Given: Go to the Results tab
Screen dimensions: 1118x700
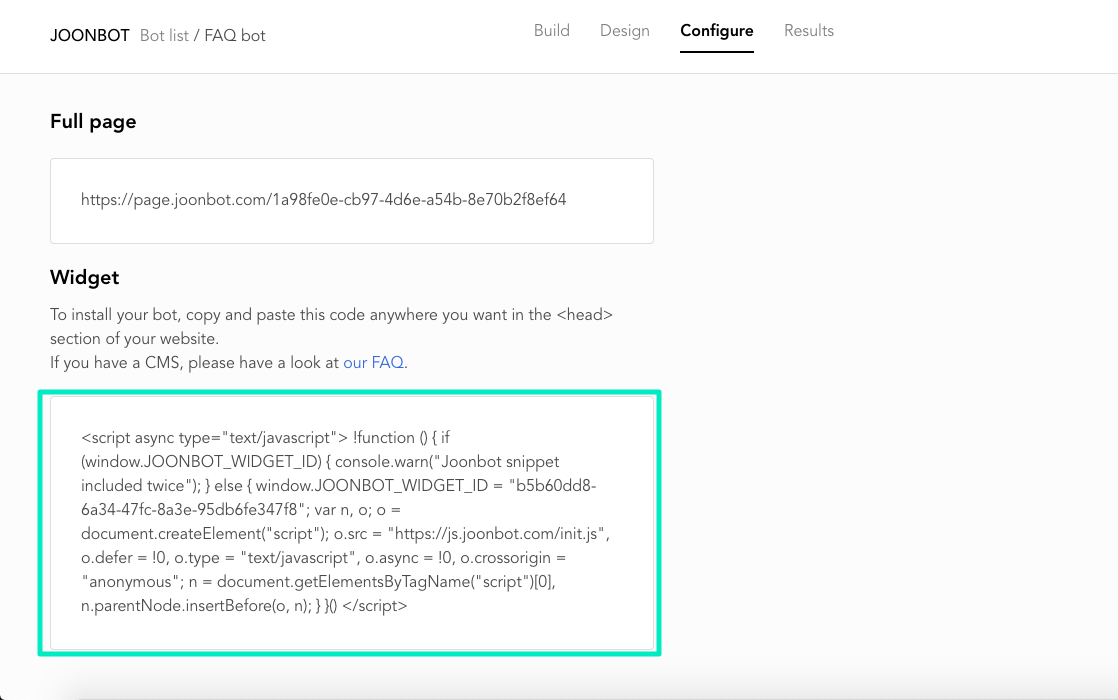Looking at the screenshot, I should tap(809, 31).
